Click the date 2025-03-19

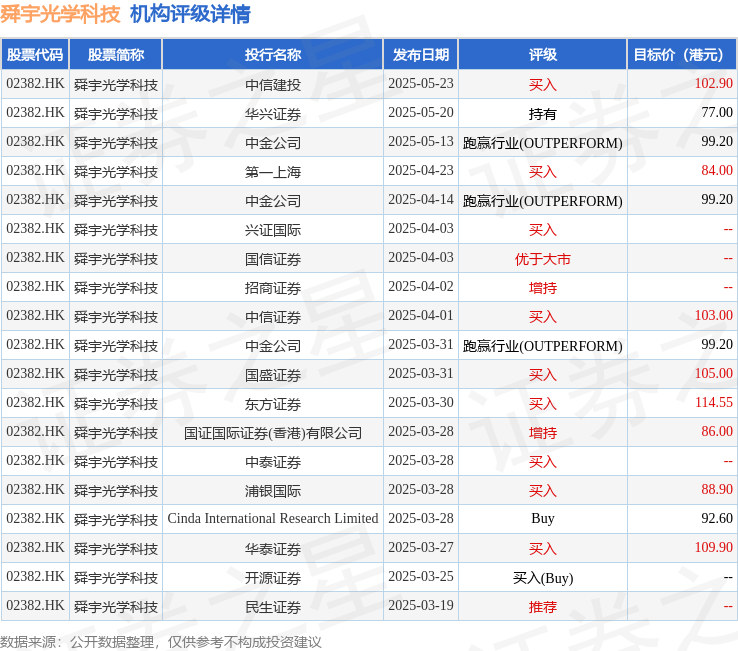pos(421,605)
